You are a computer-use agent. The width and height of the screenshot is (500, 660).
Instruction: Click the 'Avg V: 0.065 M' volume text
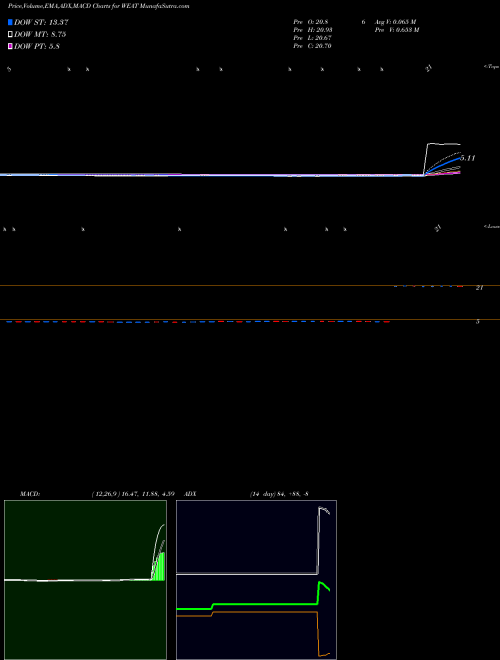[396, 22]
